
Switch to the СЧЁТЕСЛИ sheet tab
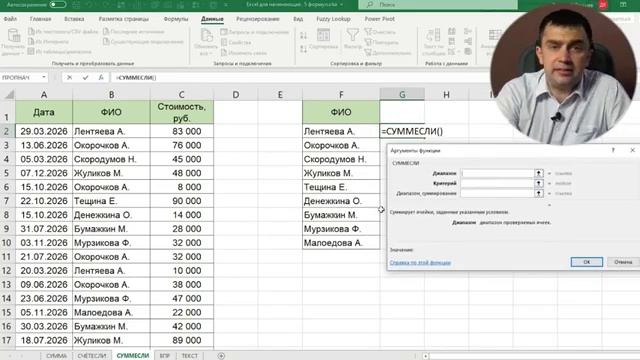(x=92, y=356)
